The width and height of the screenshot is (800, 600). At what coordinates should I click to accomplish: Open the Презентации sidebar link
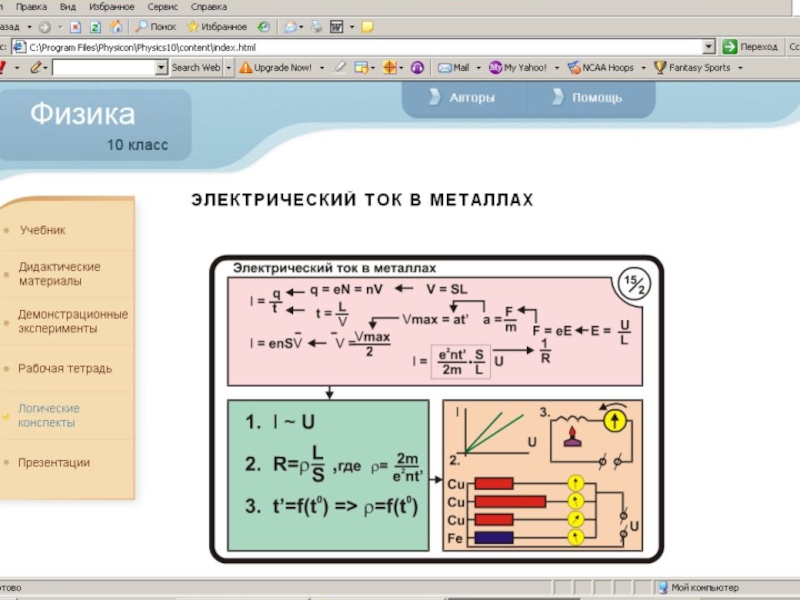[x=54, y=463]
